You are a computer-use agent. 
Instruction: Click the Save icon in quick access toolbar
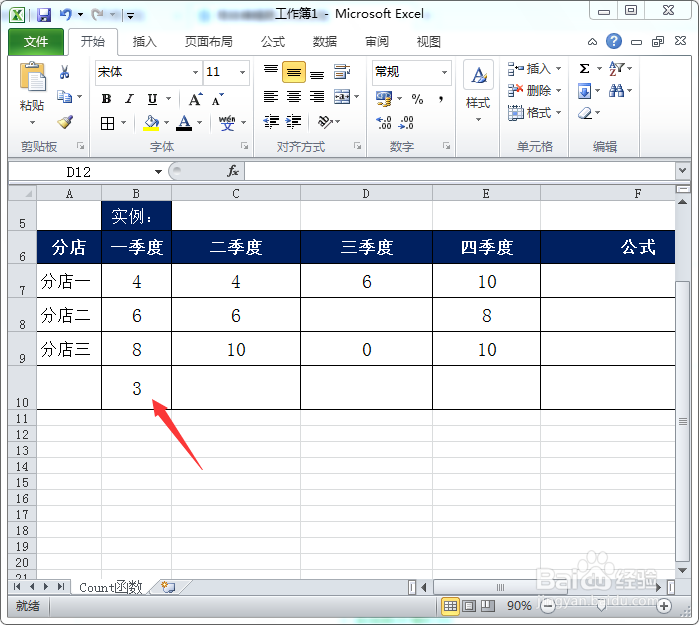[44, 15]
